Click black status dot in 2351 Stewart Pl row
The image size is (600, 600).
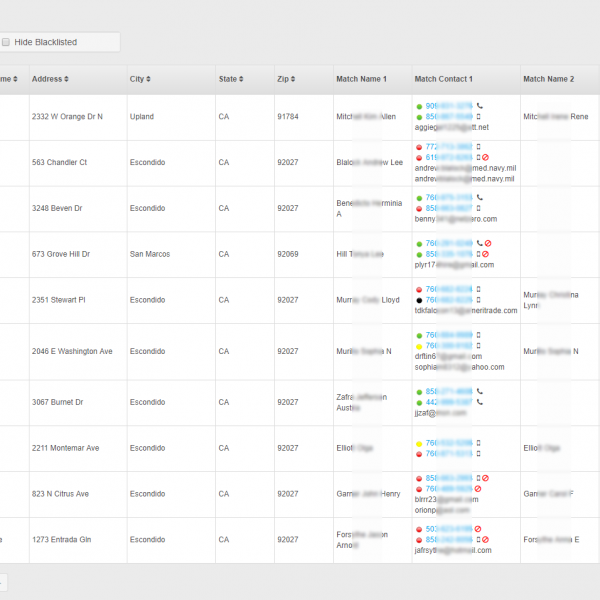coord(419,300)
